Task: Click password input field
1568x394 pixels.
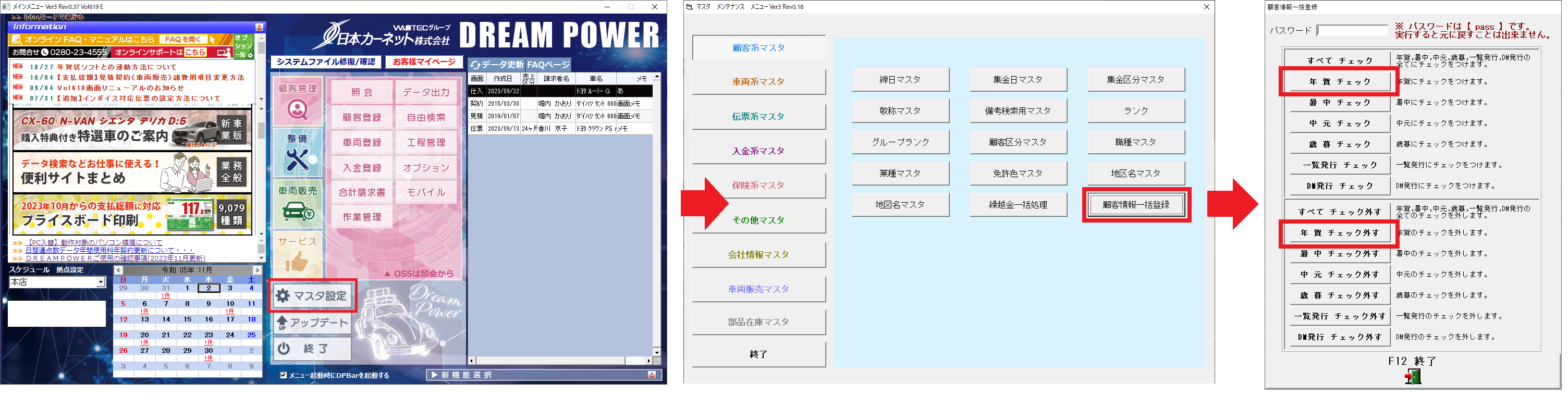Action: pos(1352,30)
